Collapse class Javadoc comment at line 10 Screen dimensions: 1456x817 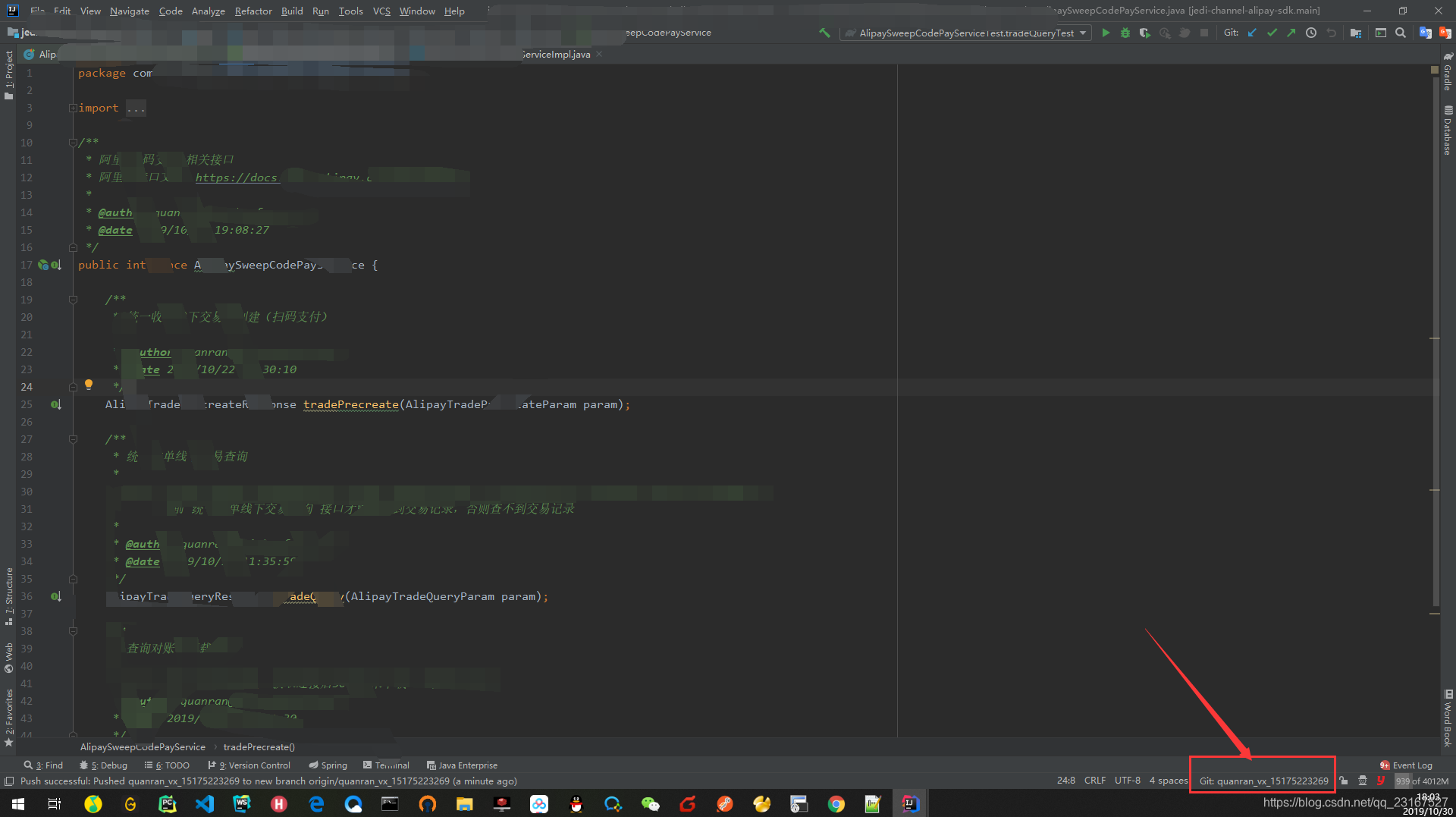coord(73,142)
